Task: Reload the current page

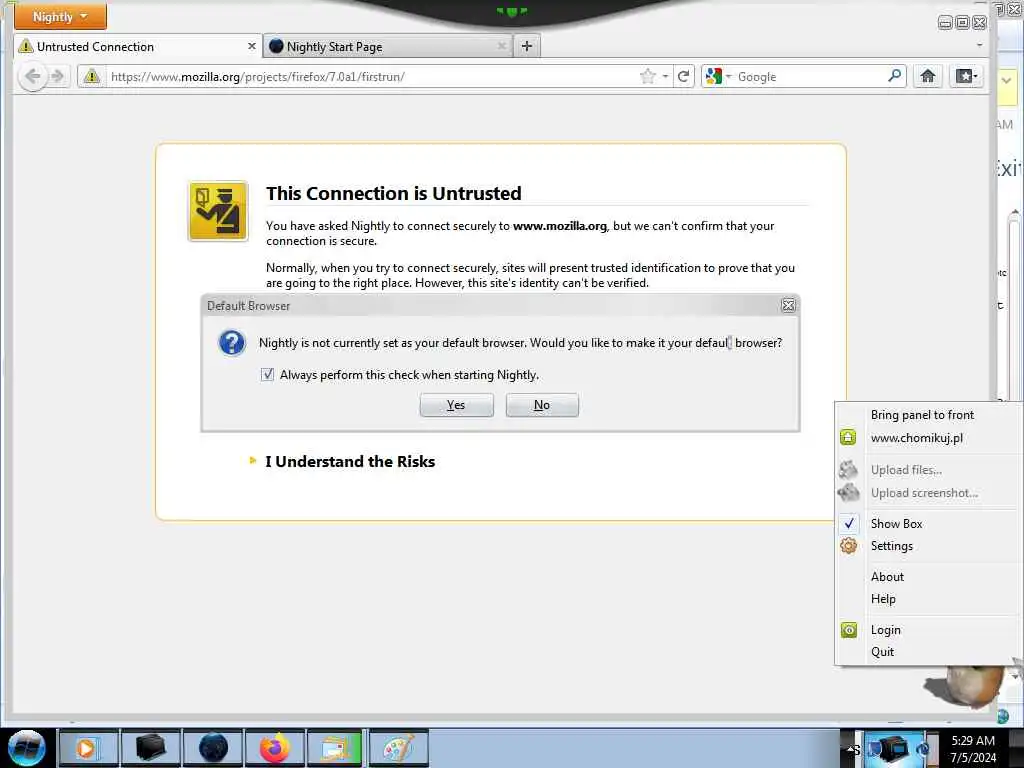Action: click(x=683, y=76)
